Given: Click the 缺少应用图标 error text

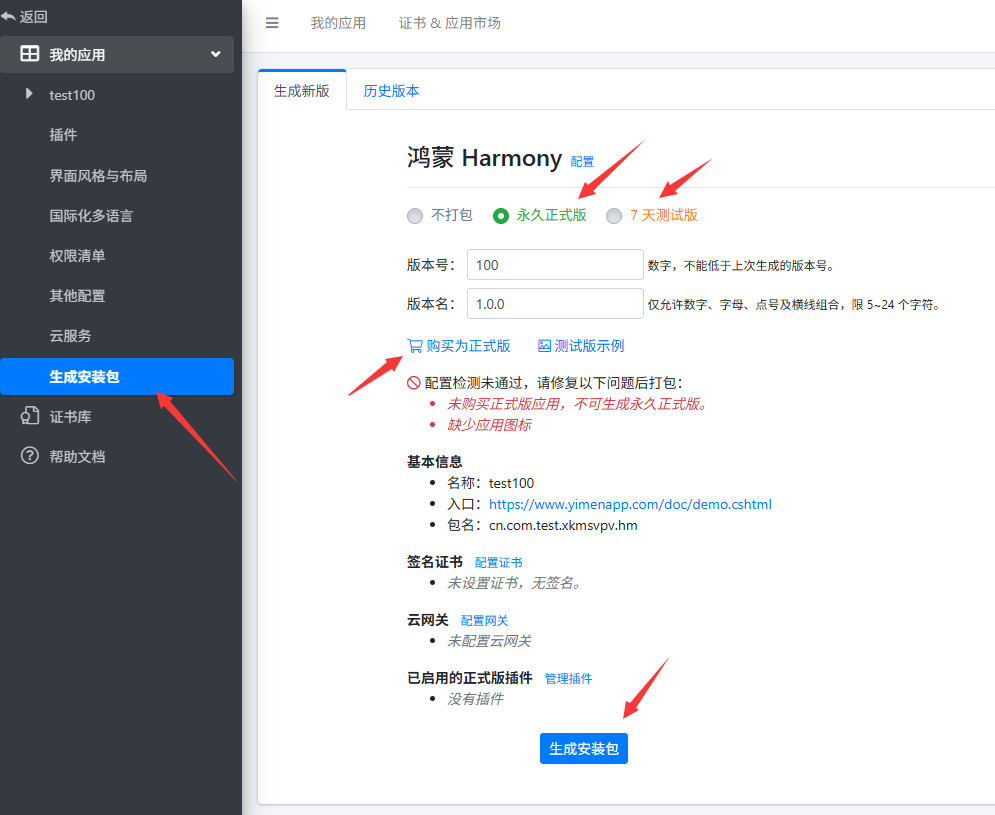Looking at the screenshot, I should [x=489, y=425].
